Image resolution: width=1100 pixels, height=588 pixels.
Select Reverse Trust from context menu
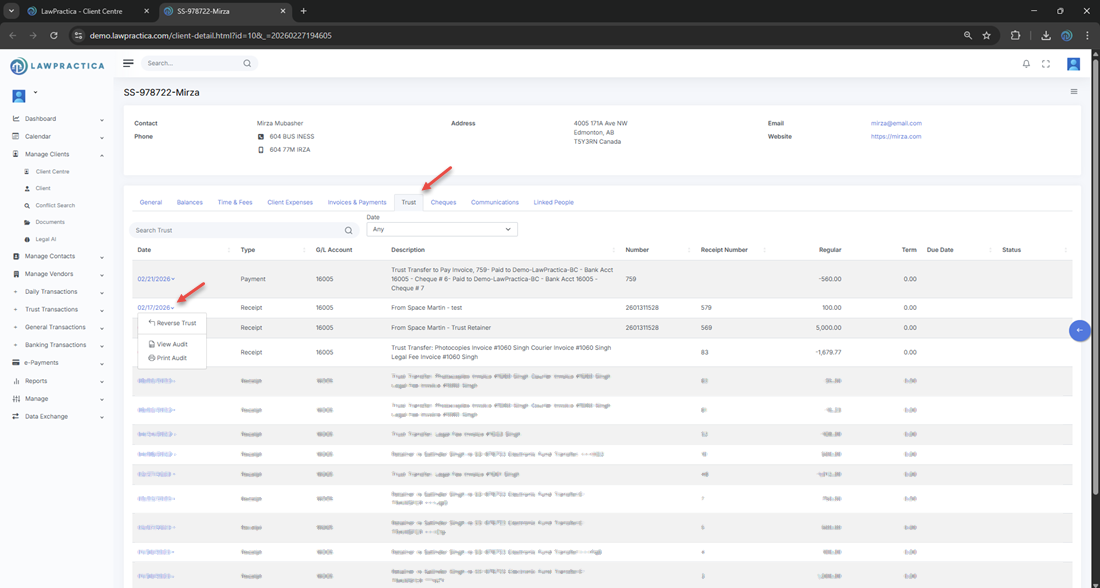tap(175, 323)
